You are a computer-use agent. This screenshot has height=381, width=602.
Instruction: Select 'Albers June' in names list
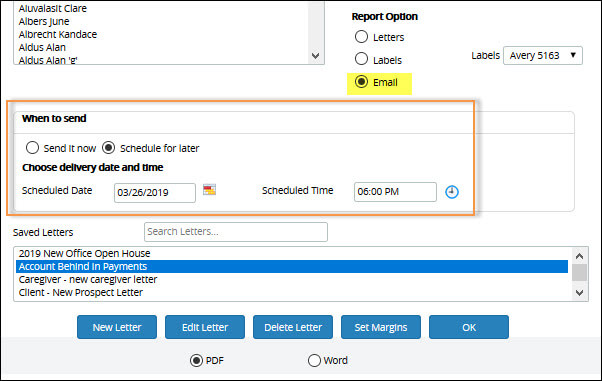pyautogui.click(x=44, y=22)
